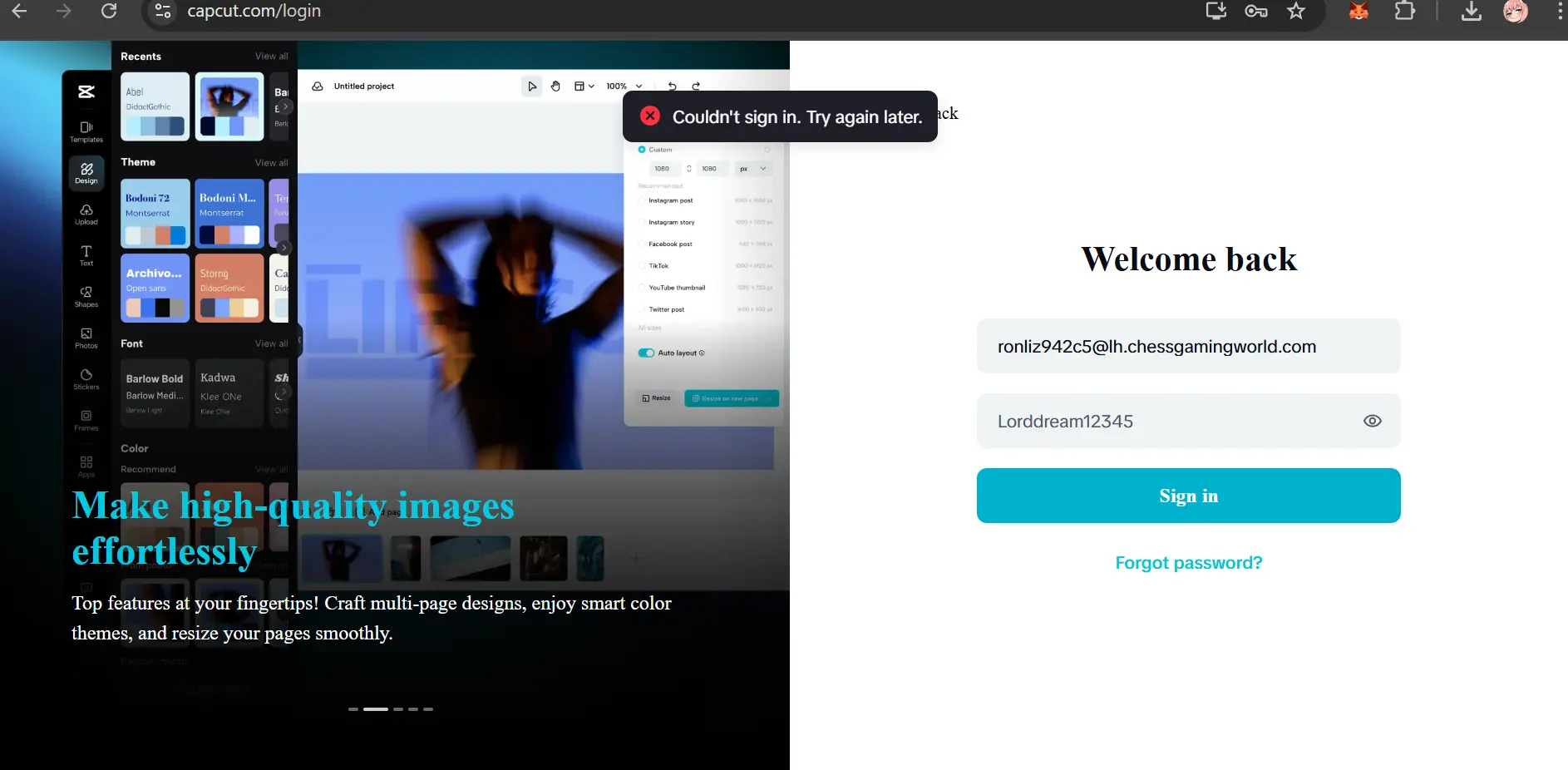Viewport: 1568px width, 770px height.
Task: Click Resize on new page button
Action: [x=732, y=398]
